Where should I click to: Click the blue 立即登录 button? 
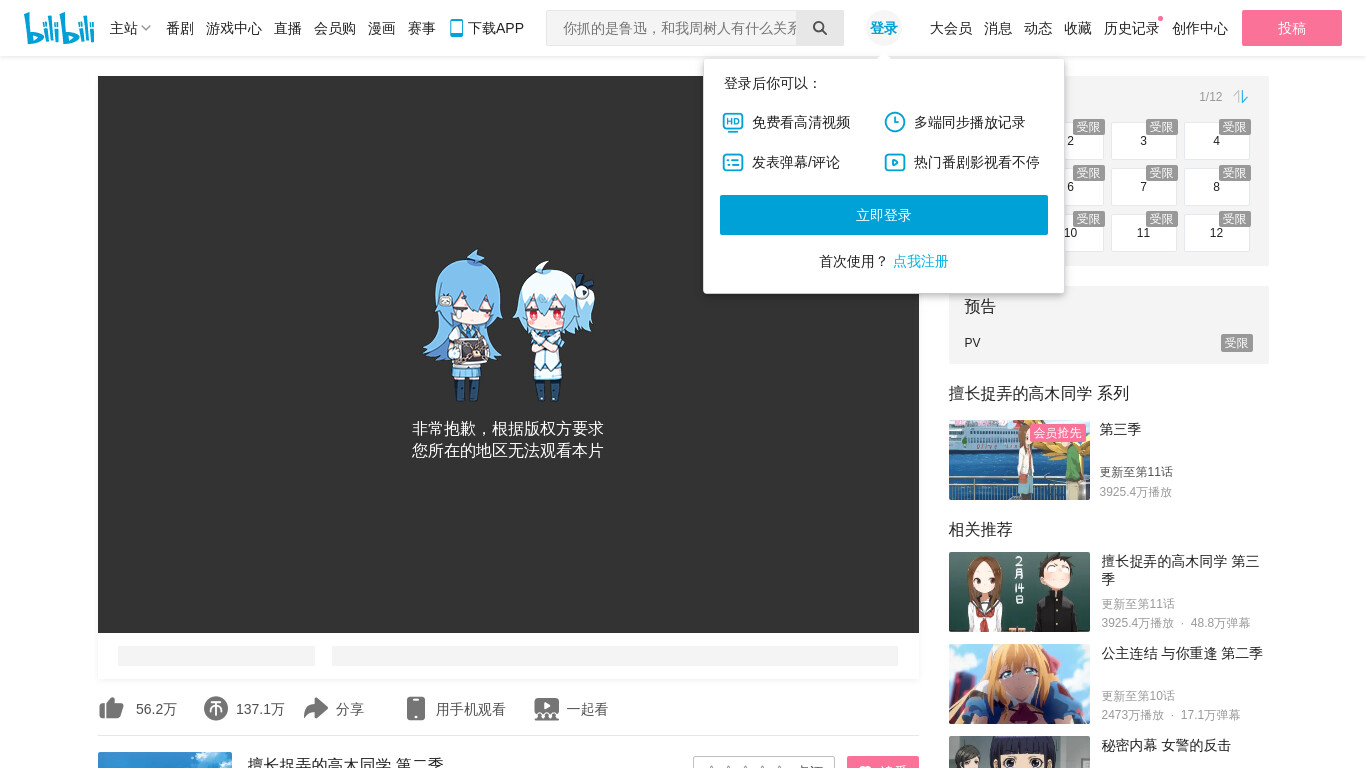[884, 215]
